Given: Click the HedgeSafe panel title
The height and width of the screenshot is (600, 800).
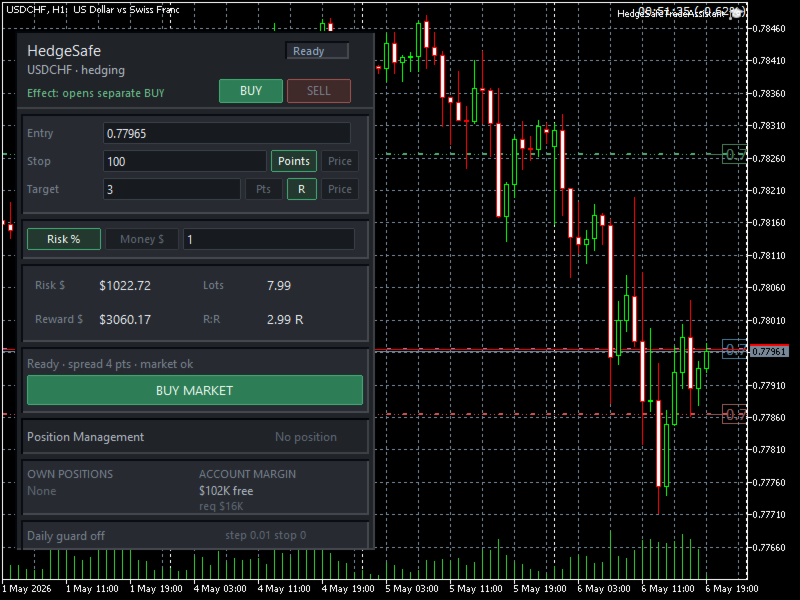Looking at the screenshot, I should 64,51.
